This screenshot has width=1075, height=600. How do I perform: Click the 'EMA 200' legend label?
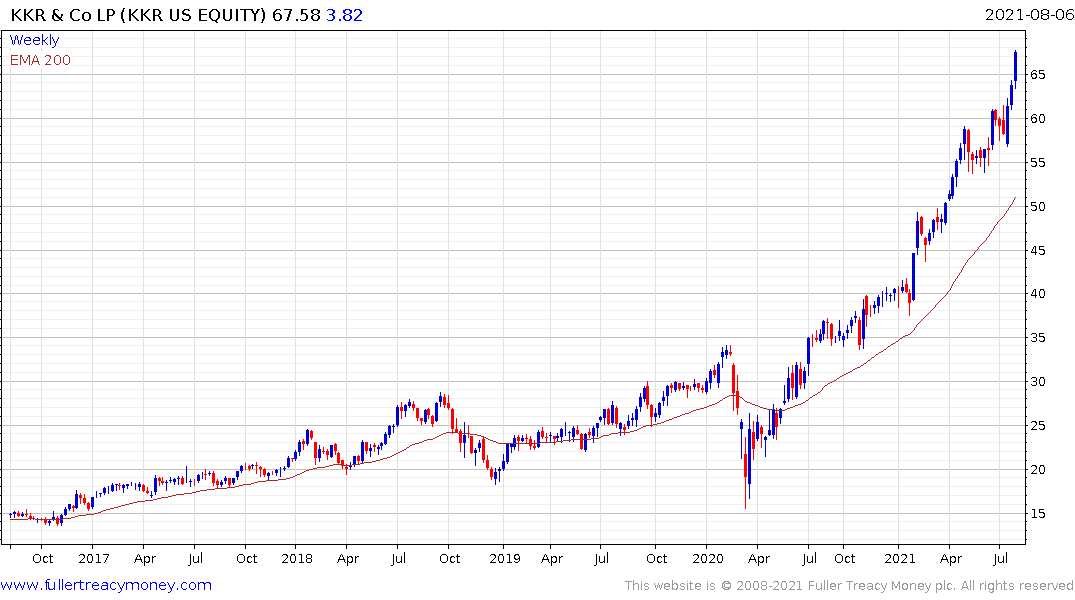click(40, 60)
